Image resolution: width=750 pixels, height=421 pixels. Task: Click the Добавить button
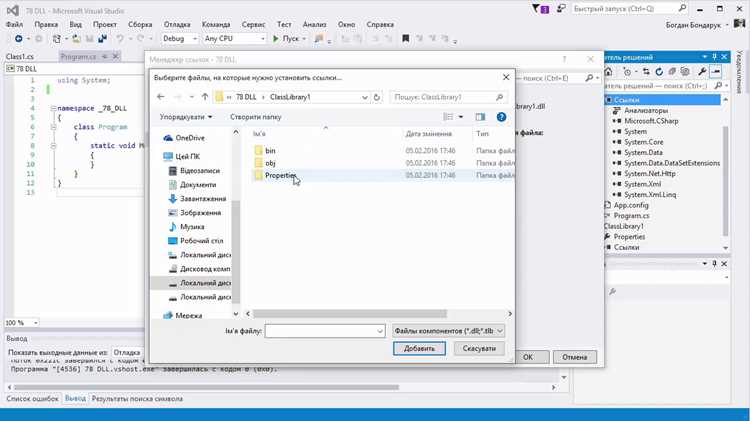click(419, 348)
